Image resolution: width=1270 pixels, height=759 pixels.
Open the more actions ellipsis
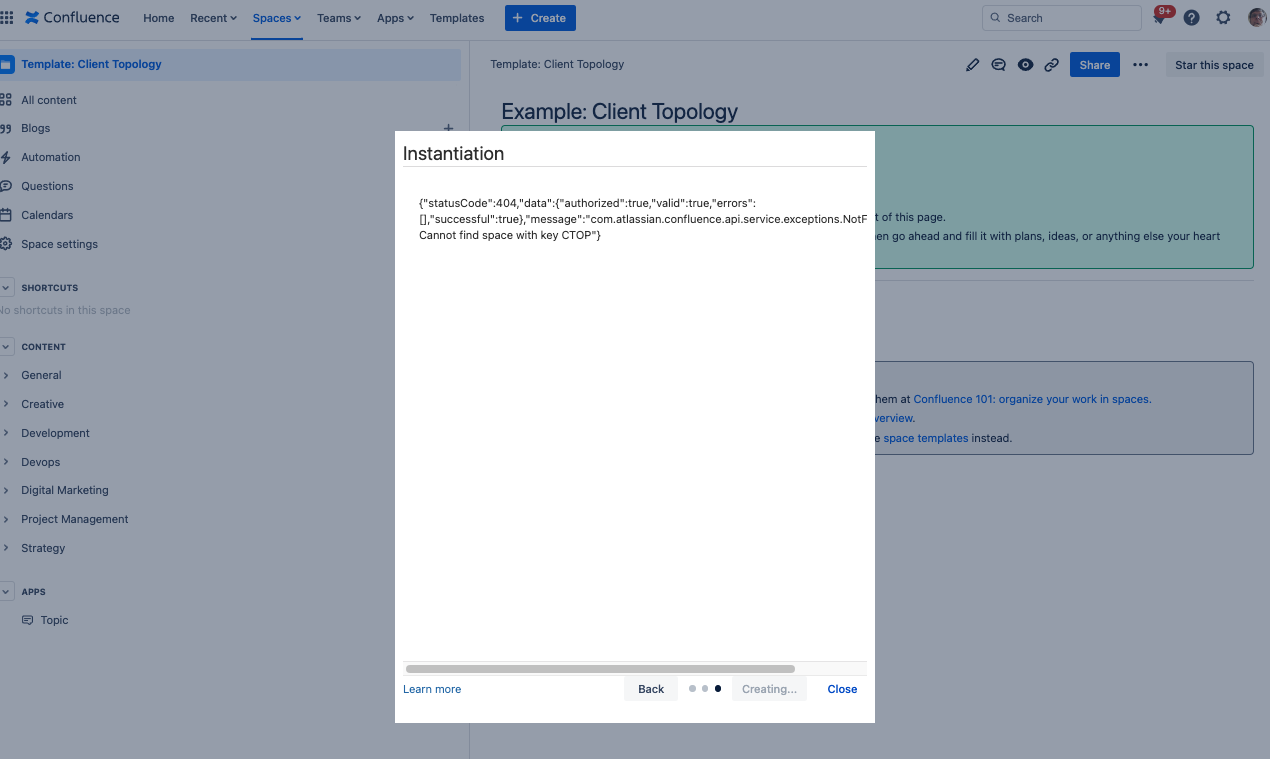1140,65
